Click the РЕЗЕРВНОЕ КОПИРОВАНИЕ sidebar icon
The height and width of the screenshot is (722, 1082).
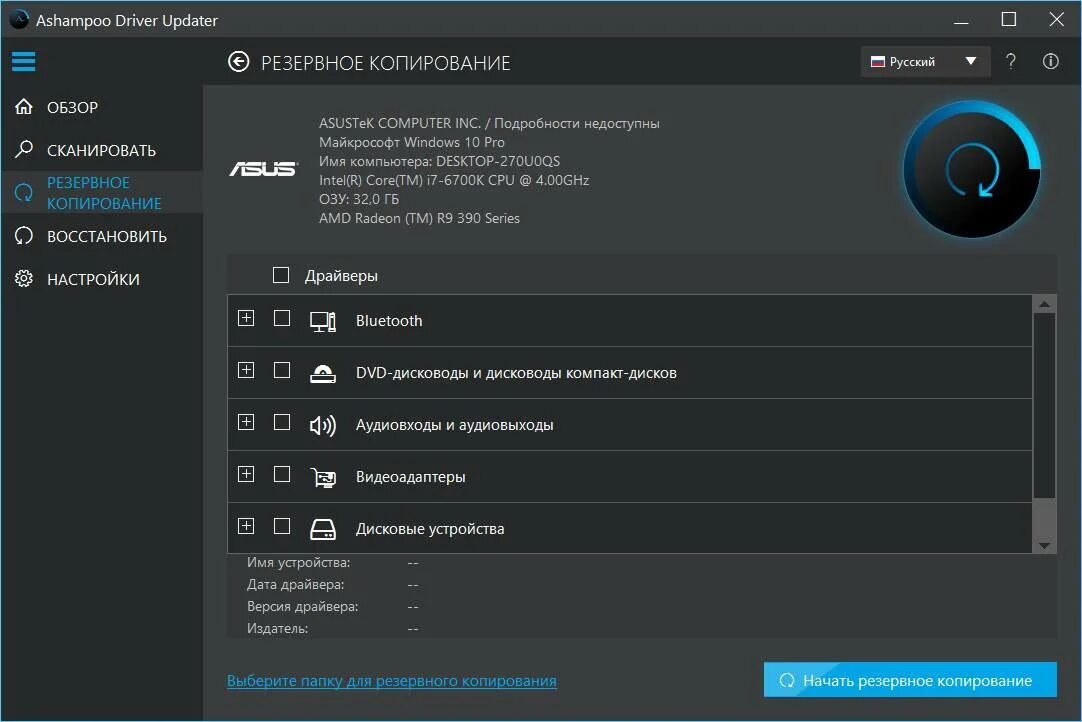pos(24,193)
